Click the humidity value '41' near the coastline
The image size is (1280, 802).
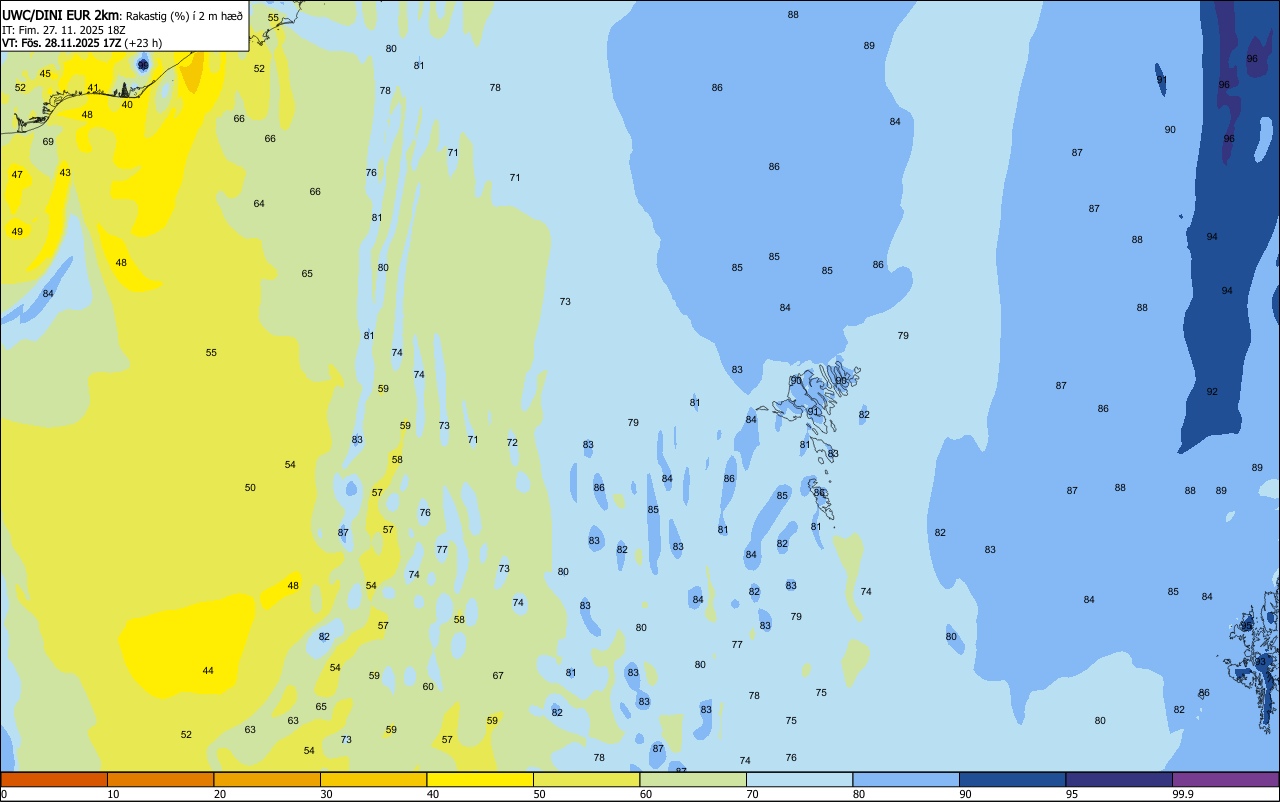coord(93,88)
